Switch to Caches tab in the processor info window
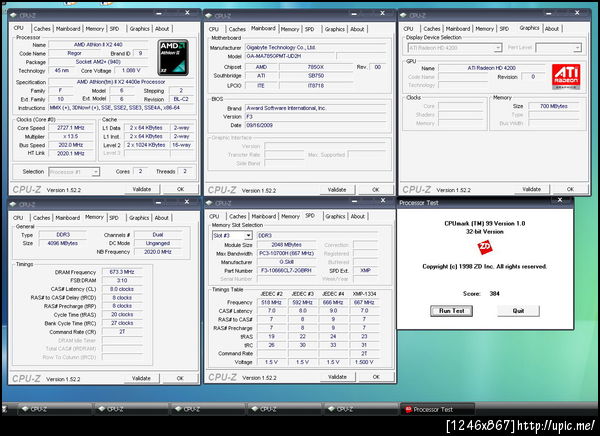600x436 pixels. (x=42, y=29)
